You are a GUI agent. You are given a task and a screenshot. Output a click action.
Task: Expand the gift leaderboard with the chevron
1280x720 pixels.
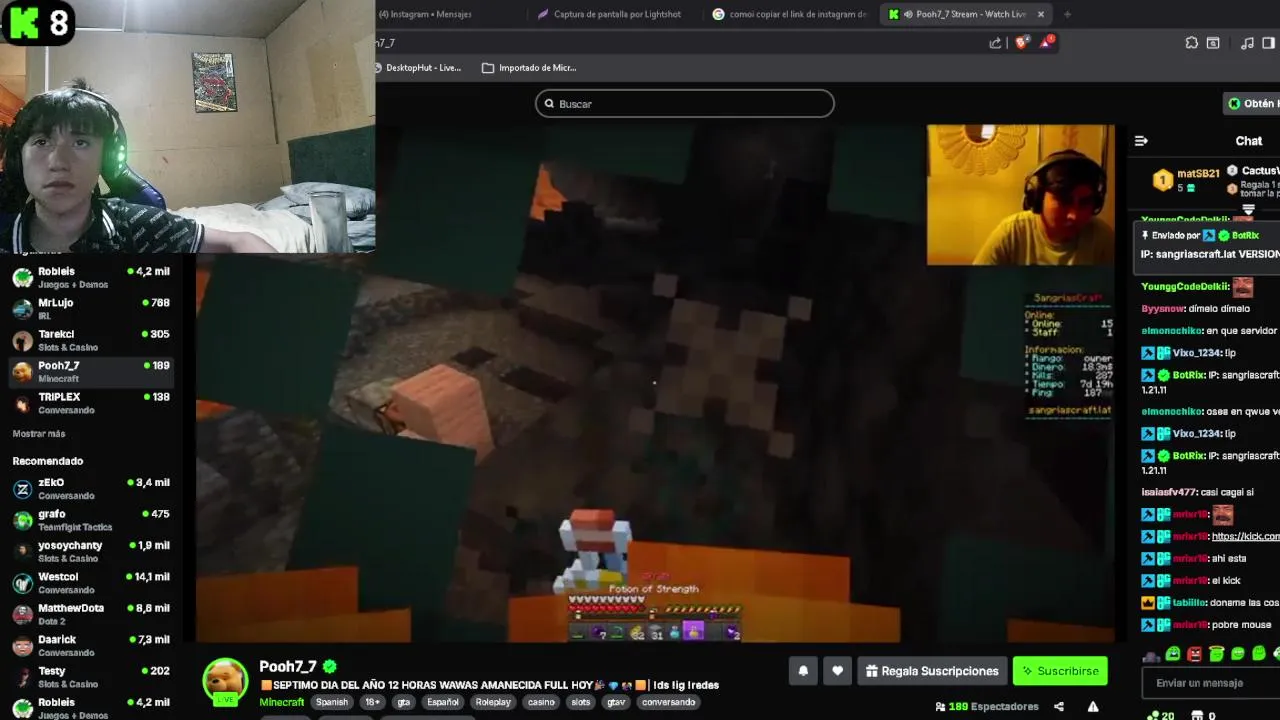(1248, 210)
